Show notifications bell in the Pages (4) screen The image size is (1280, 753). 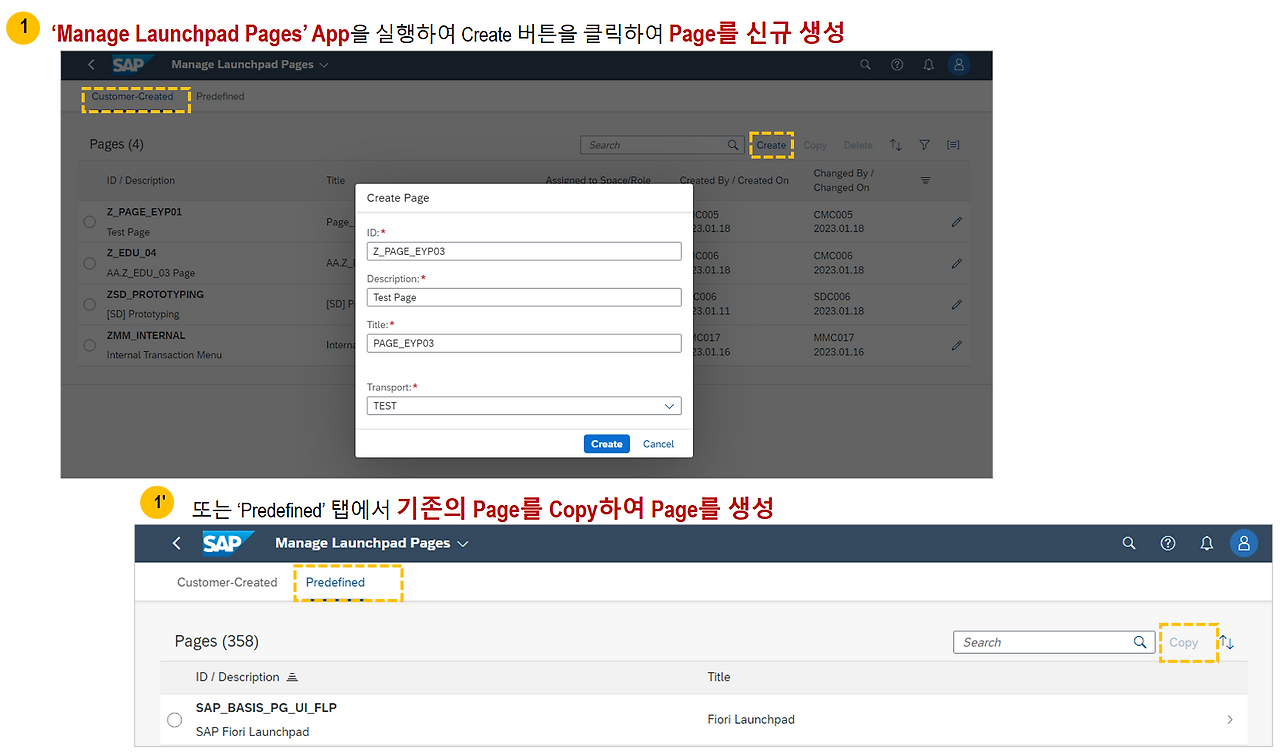[928, 65]
